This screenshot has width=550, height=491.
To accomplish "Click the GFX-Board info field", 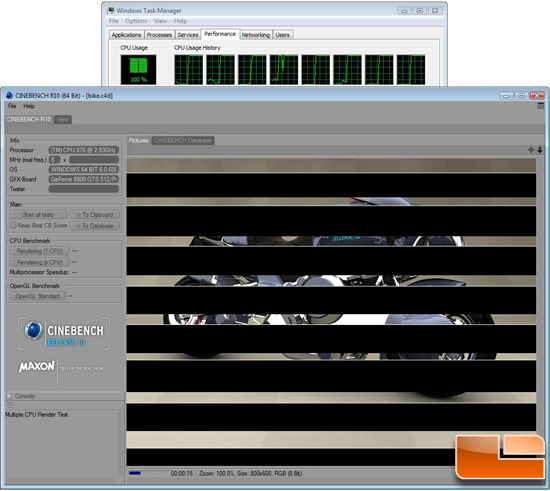I will point(83,179).
